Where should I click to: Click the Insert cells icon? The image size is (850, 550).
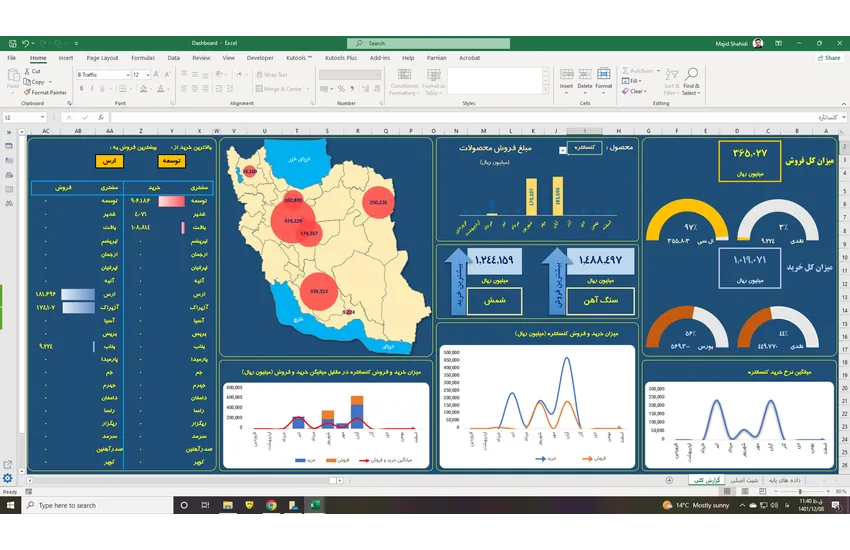(566, 73)
